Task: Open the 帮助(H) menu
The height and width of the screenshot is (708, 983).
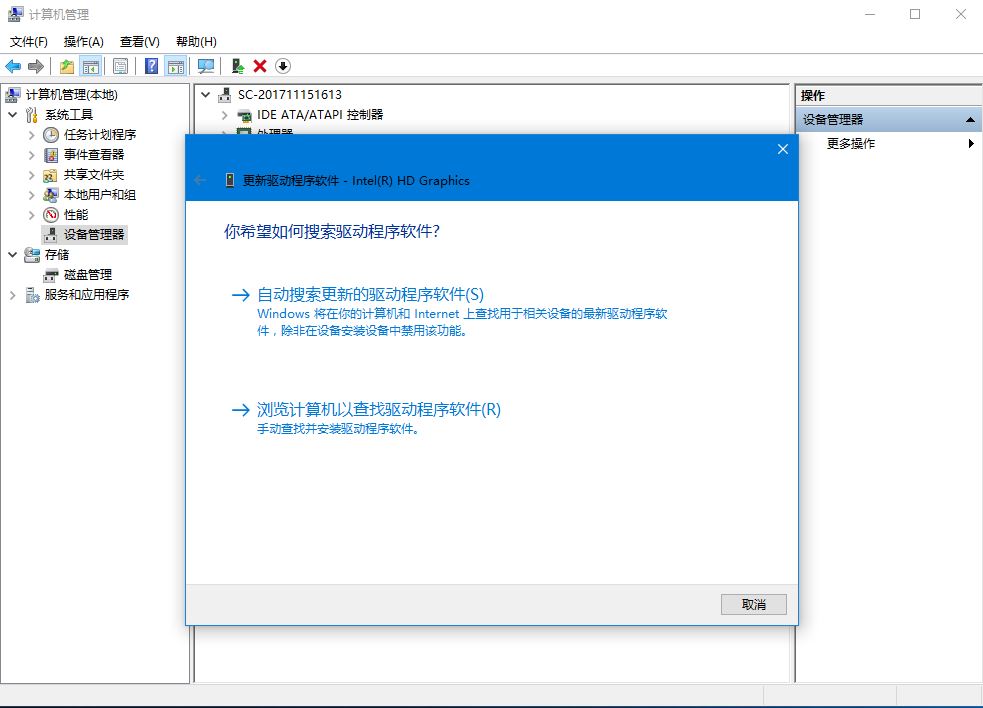Action: [196, 41]
